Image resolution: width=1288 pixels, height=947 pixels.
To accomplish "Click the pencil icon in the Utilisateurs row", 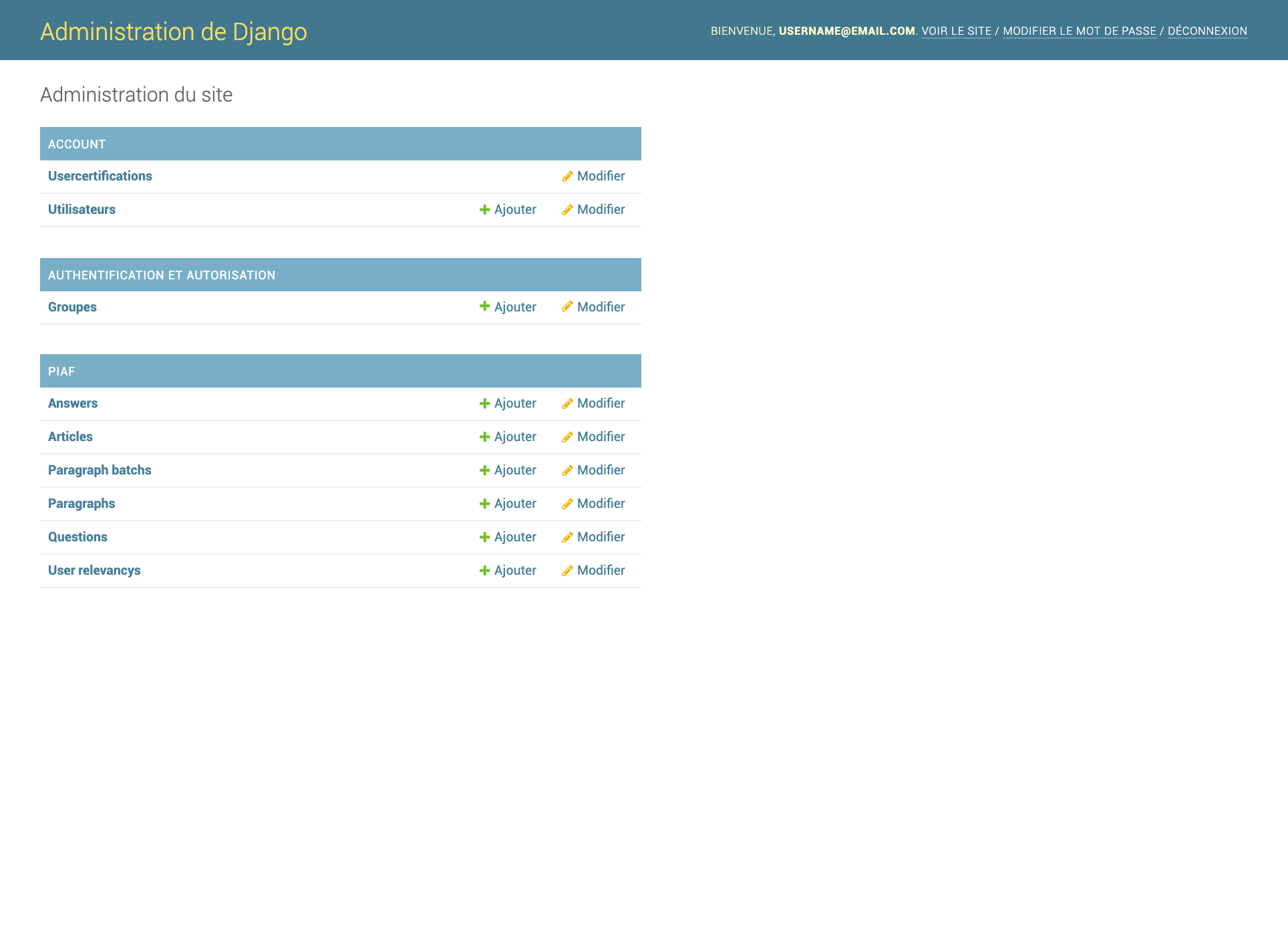I will (x=567, y=210).
